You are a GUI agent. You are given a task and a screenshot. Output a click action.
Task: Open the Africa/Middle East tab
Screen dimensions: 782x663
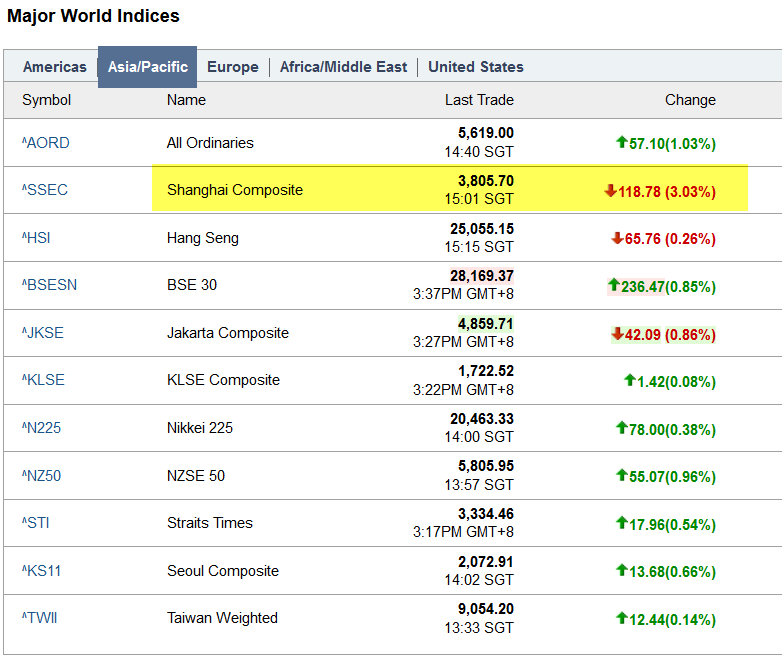343,67
